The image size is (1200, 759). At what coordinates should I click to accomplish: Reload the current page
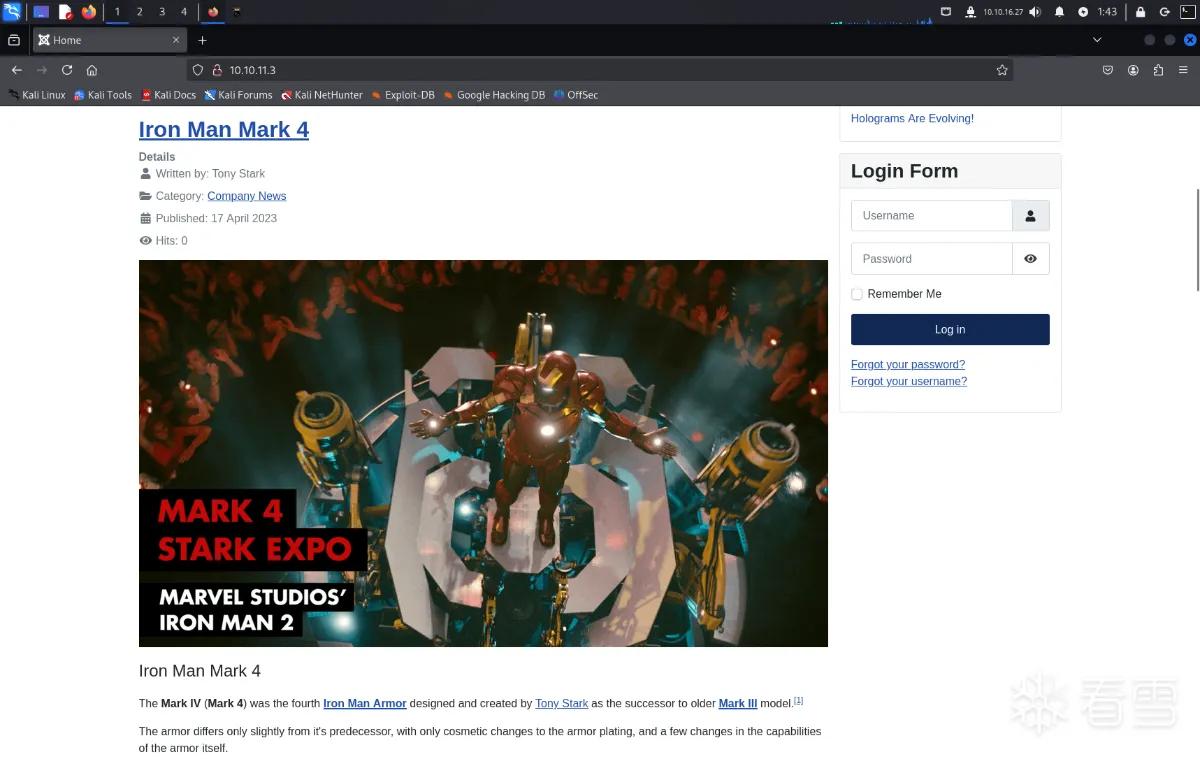[67, 70]
